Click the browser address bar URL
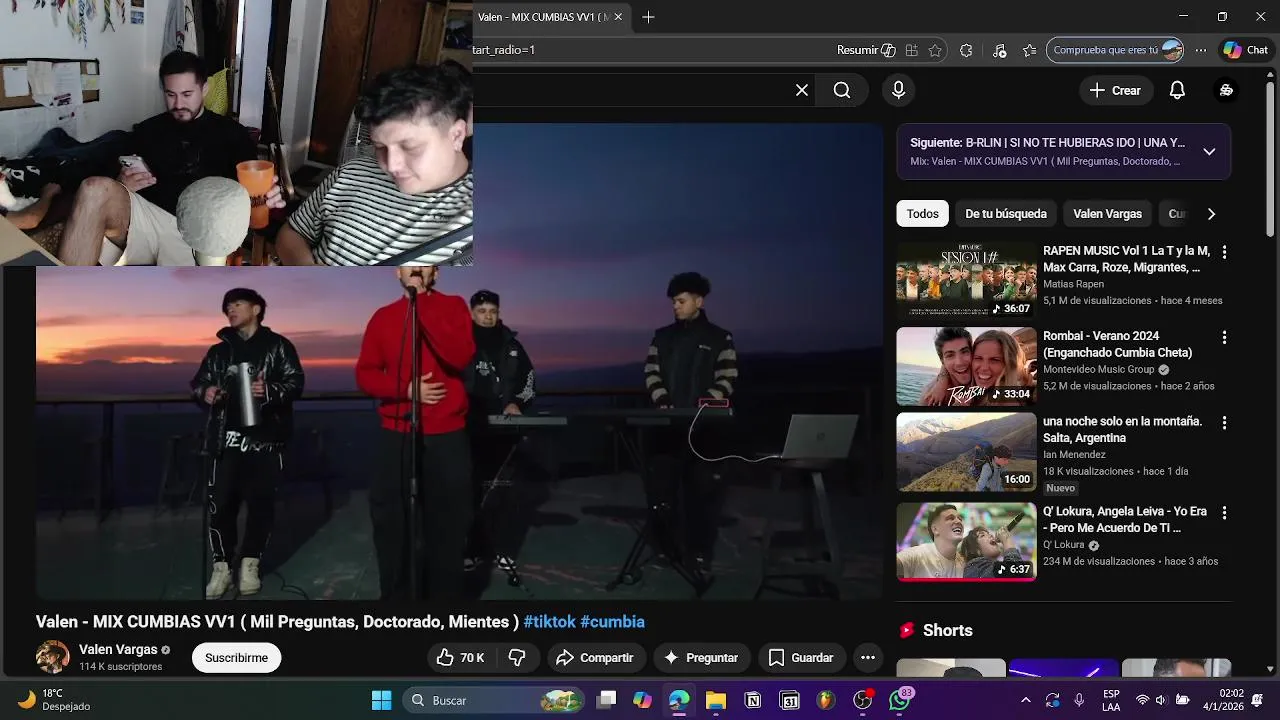Image resolution: width=1280 pixels, height=720 pixels. (505, 50)
